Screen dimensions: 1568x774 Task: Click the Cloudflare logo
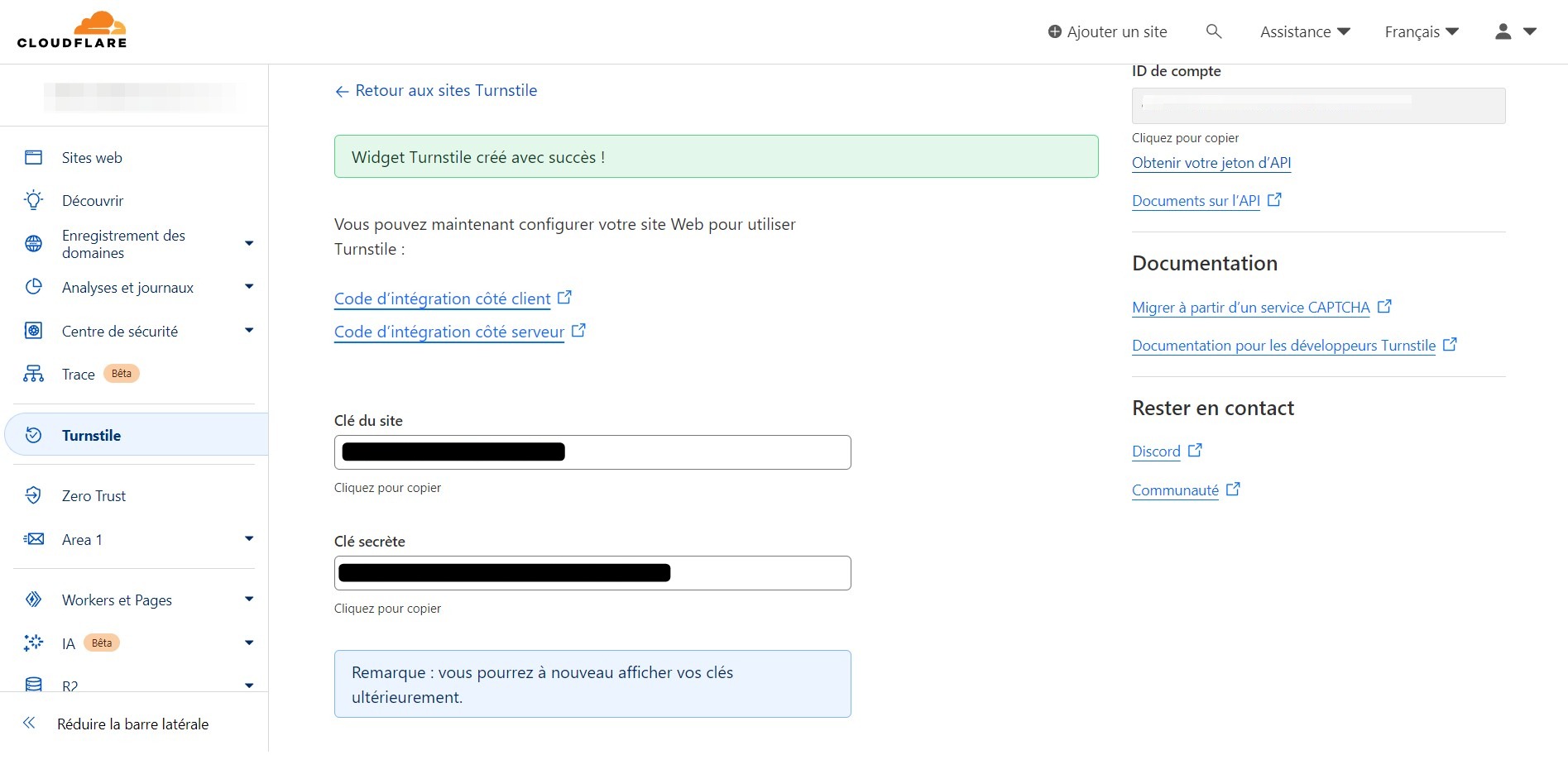pyautogui.click(x=72, y=31)
